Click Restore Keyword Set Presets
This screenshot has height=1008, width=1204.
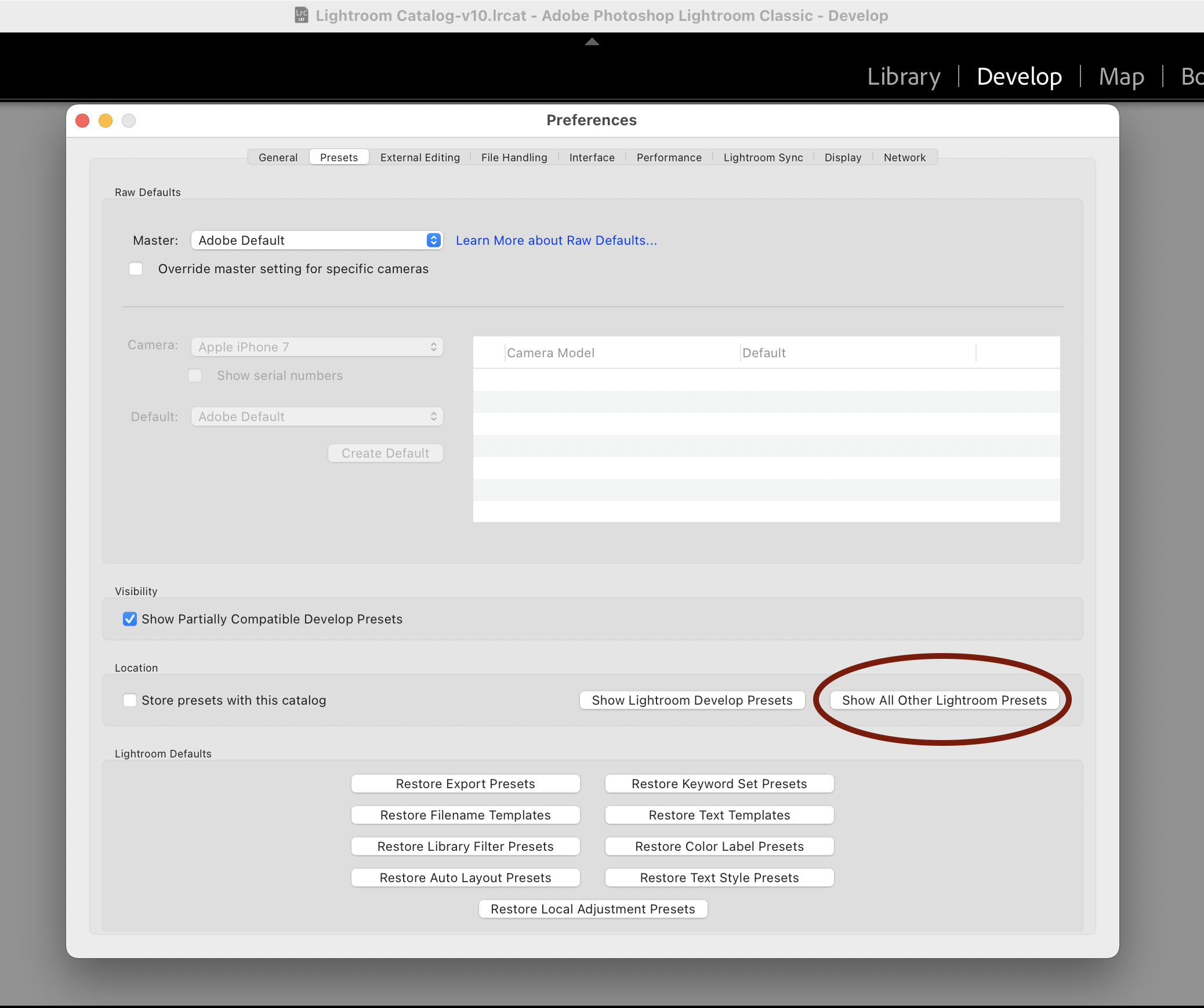coord(719,784)
